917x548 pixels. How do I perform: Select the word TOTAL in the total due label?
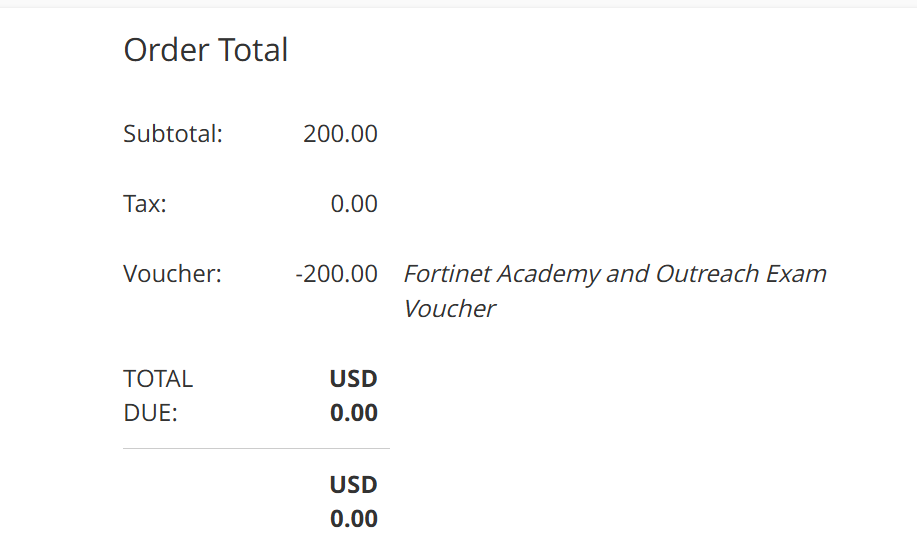[x=158, y=379]
